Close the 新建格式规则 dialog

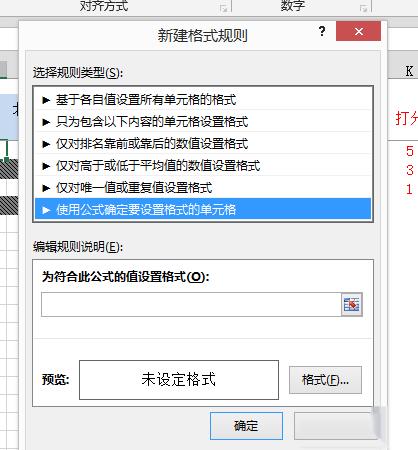(358, 31)
